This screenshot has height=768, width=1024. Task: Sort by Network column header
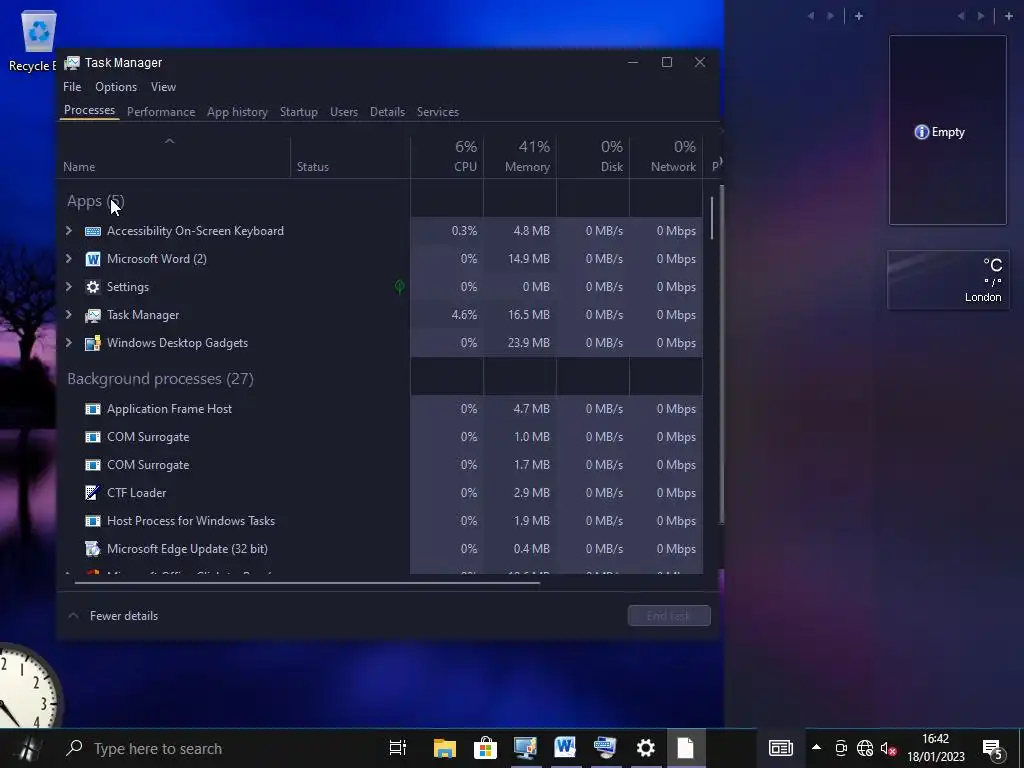[666, 157]
